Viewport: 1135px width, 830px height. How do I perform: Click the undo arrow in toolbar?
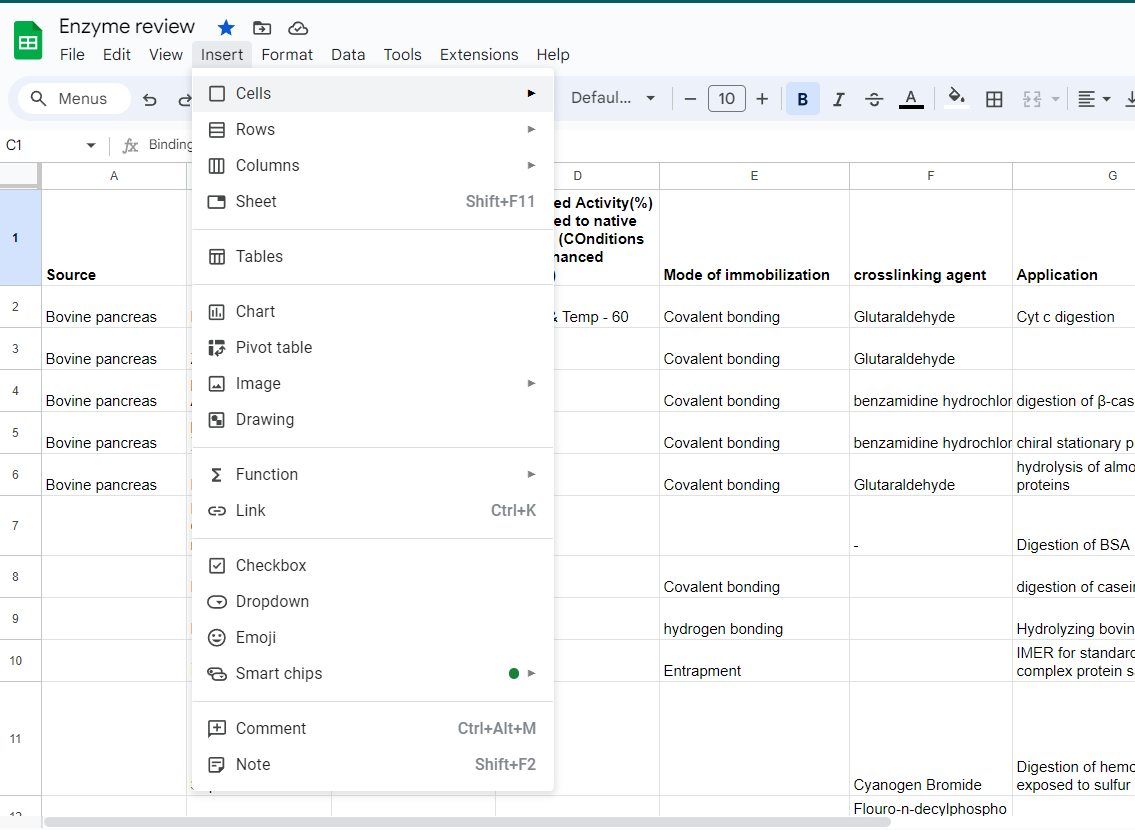pyautogui.click(x=150, y=99)
